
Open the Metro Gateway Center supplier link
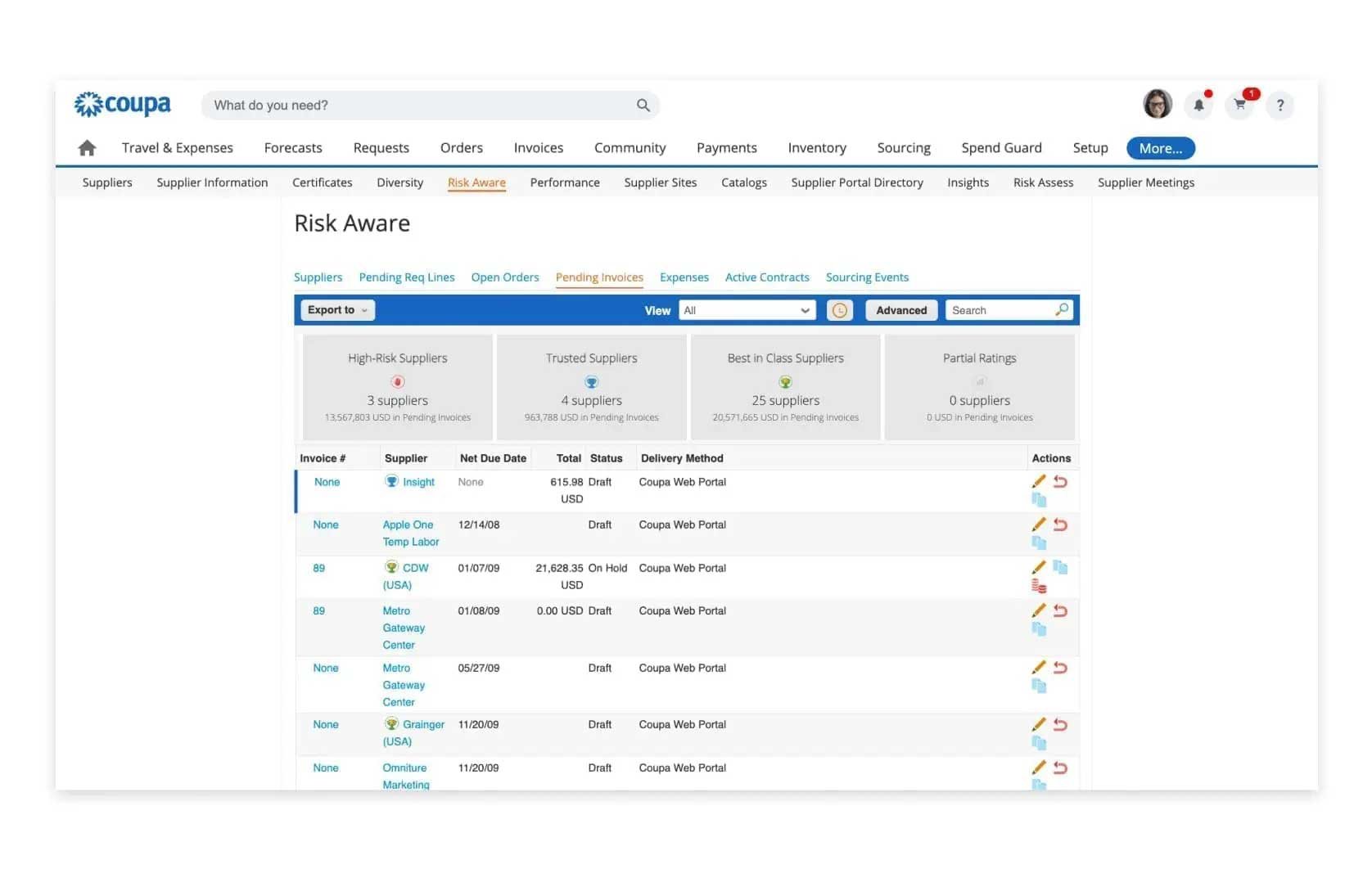tap(403, 628)
